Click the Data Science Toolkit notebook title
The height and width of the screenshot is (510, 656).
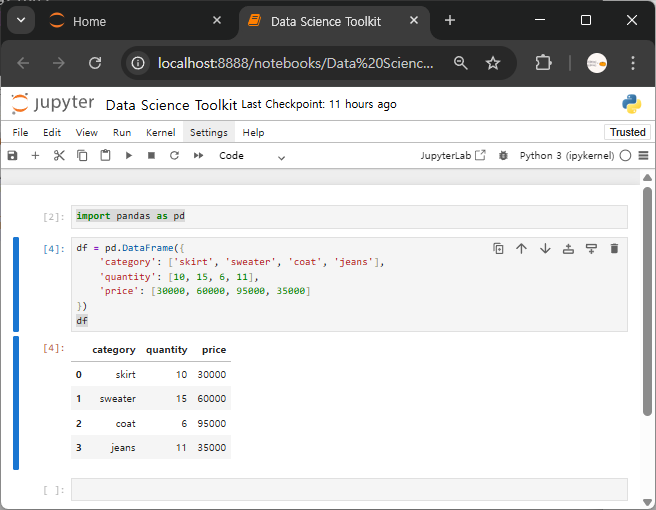[172, 105]
